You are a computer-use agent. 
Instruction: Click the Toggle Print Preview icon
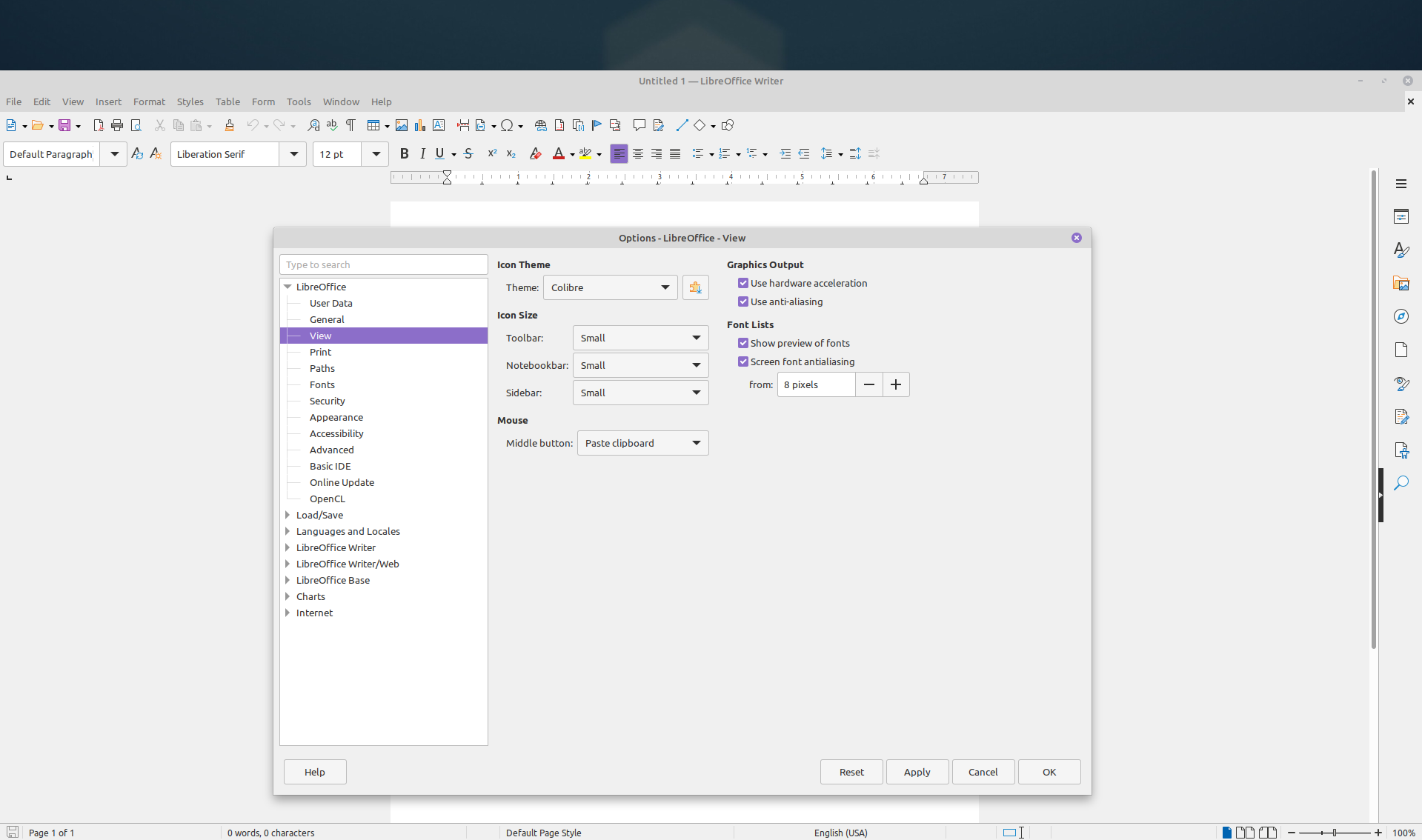click(x=136, y=126)
